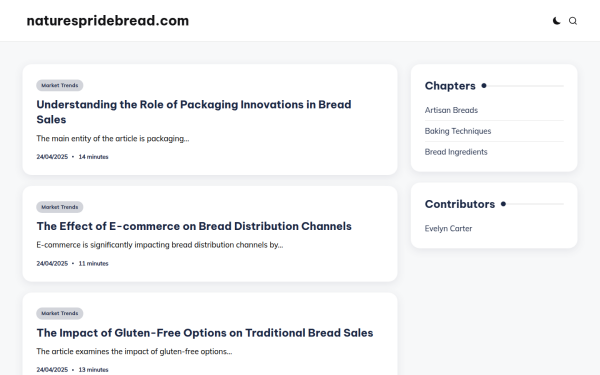Open the E-commerce on Bread Distribution Channels article
The height and width of the screenshot is (375, 600).
[x=194, y=226]
